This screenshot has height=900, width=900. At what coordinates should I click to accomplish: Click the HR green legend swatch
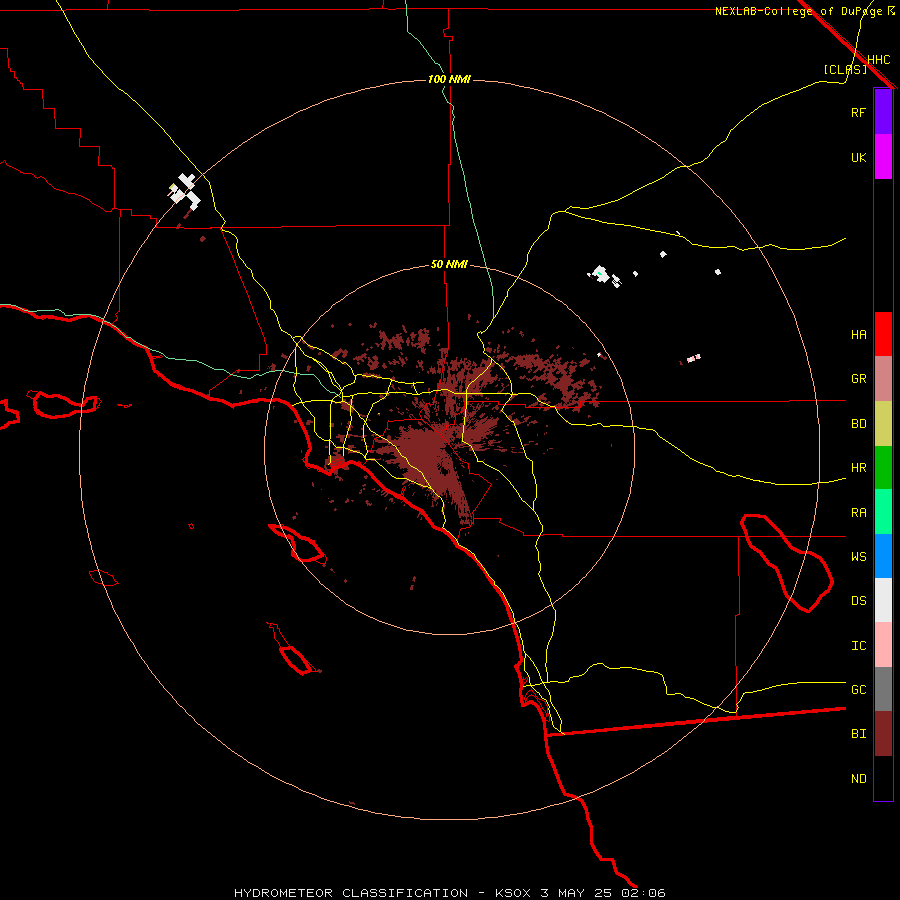(x=883, y=468)
